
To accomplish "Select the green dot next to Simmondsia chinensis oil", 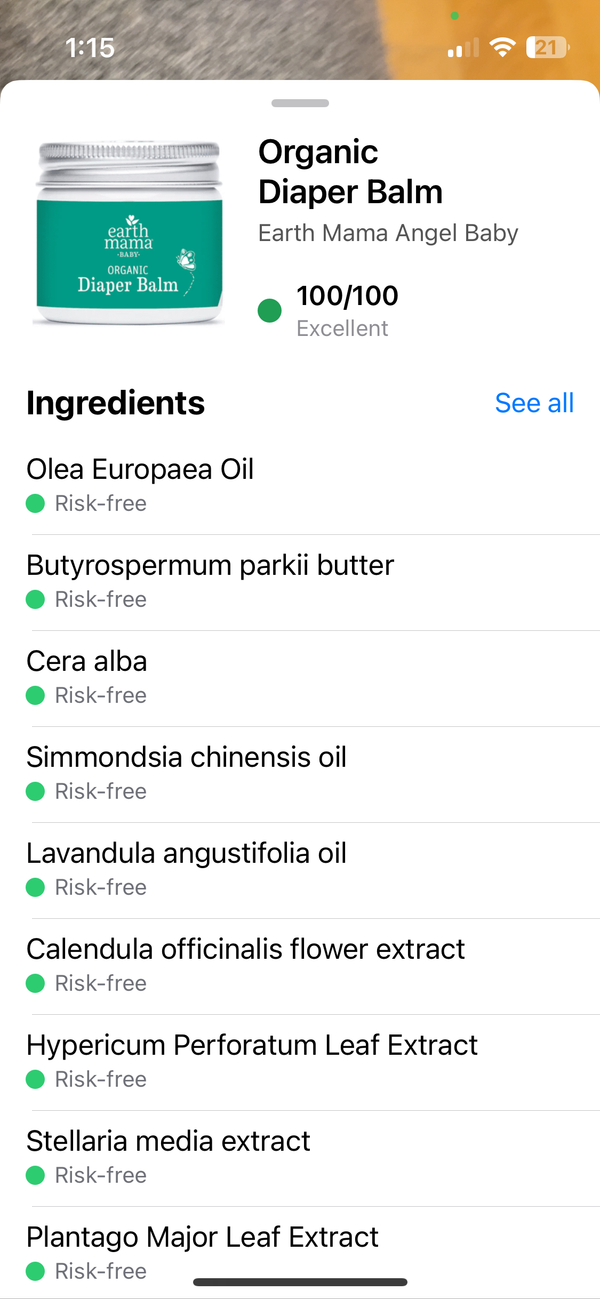I will tap(36, 792).
